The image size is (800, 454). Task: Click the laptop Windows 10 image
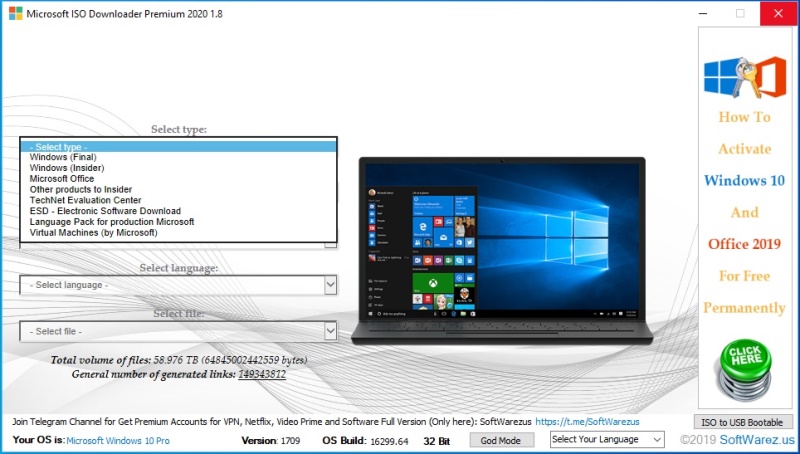point(502,250)
